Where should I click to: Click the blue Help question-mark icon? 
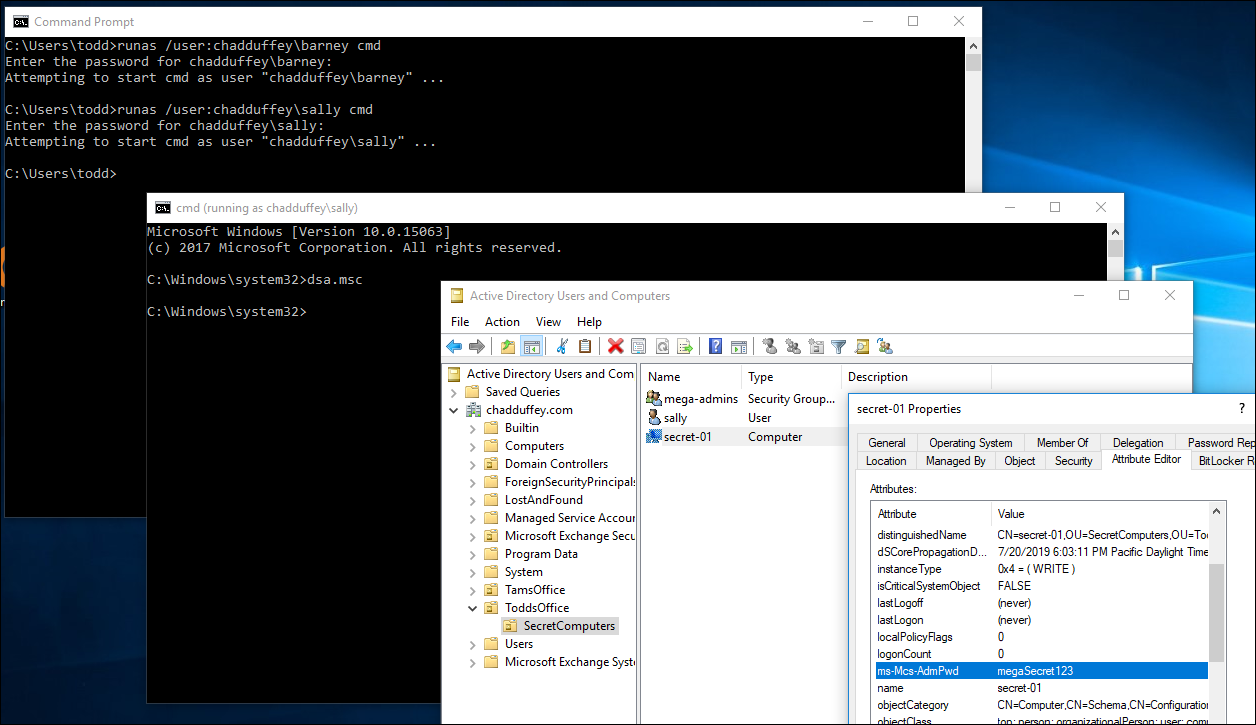click(715, 346)
